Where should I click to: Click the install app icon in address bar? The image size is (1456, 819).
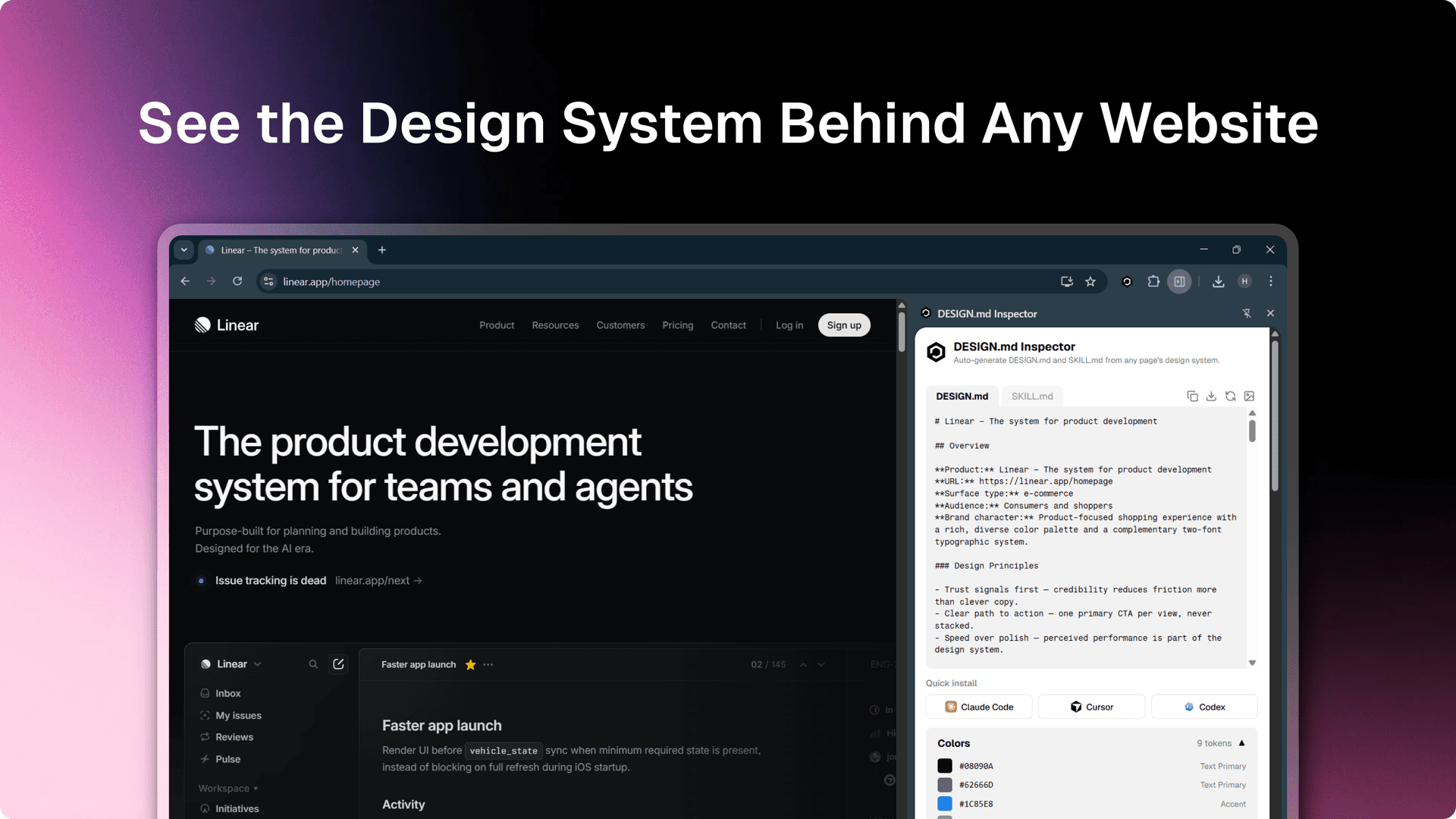(x=1067, y=281)
